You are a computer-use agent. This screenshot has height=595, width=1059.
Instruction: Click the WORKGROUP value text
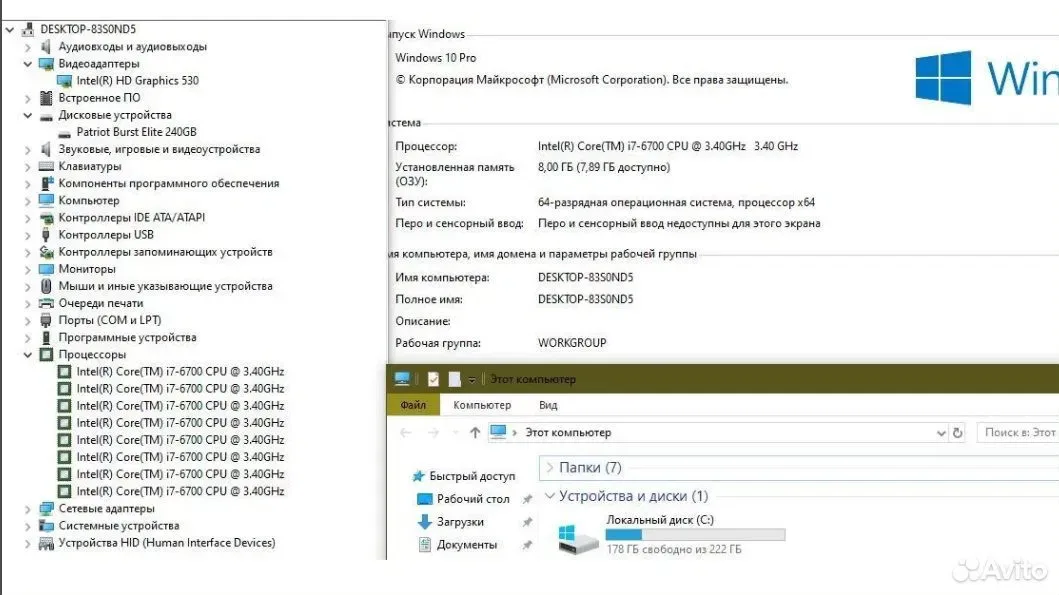(571, 343)
